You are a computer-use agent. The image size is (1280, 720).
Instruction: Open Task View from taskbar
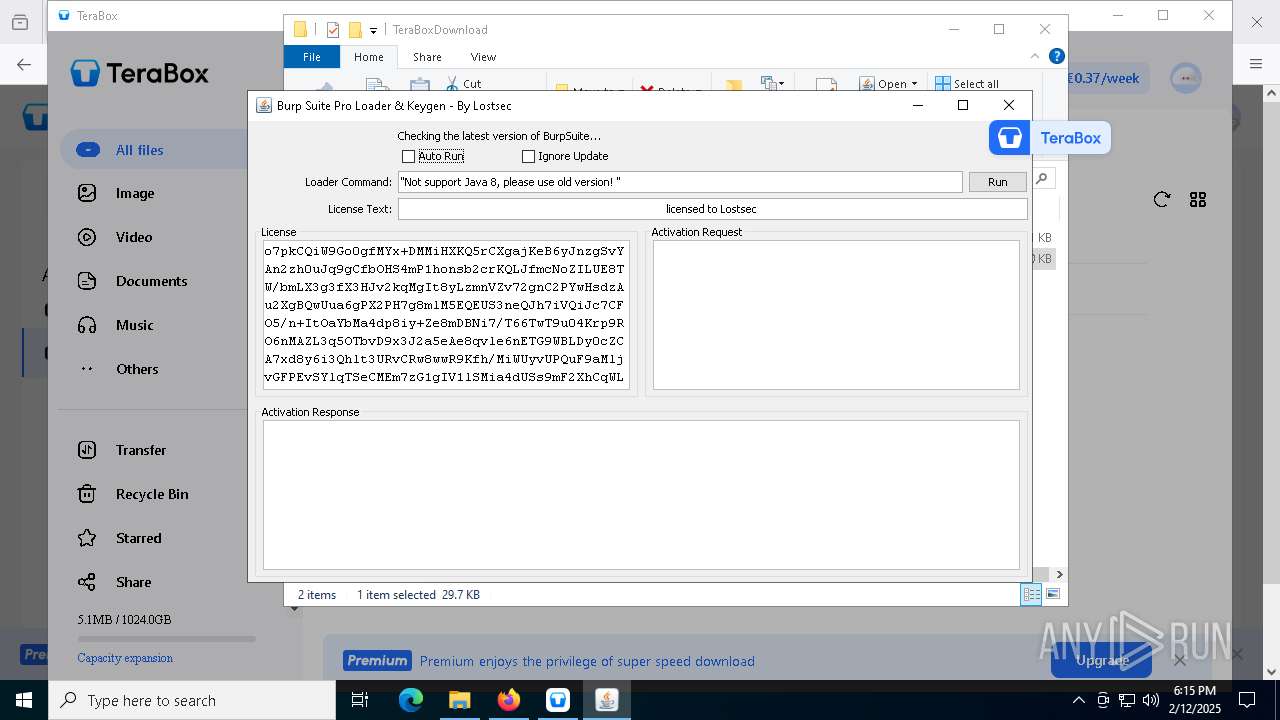click(360, 700)
